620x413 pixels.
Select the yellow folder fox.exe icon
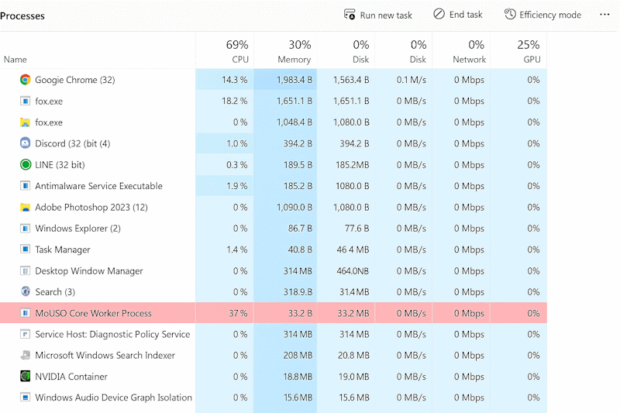pyautogui.click(x=25, y=123)
